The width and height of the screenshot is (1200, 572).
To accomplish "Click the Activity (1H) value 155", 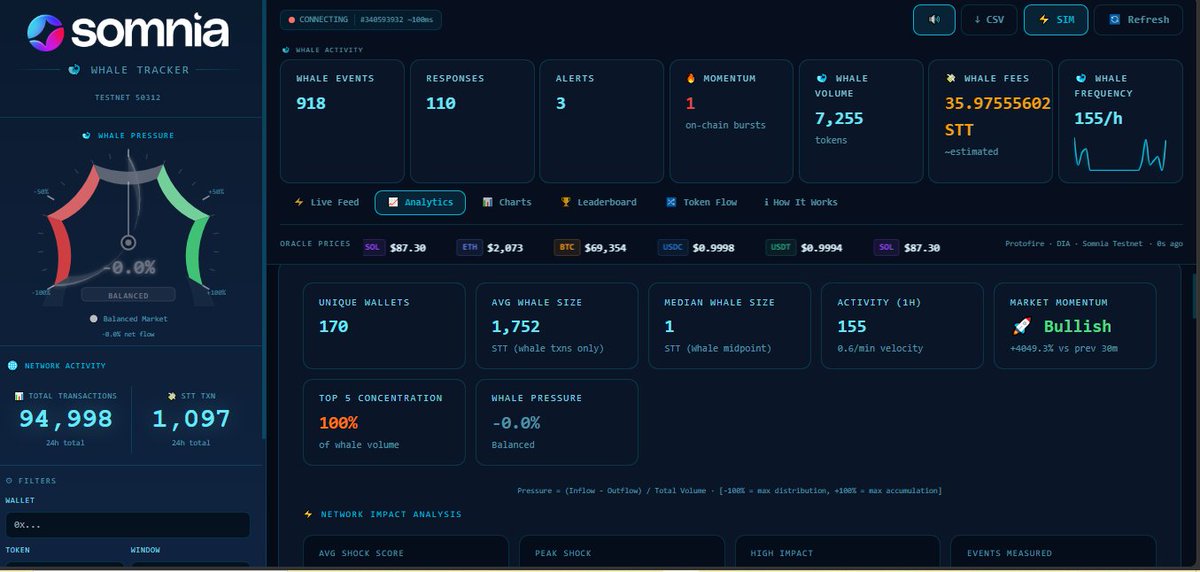I will (x=852, y=326).
